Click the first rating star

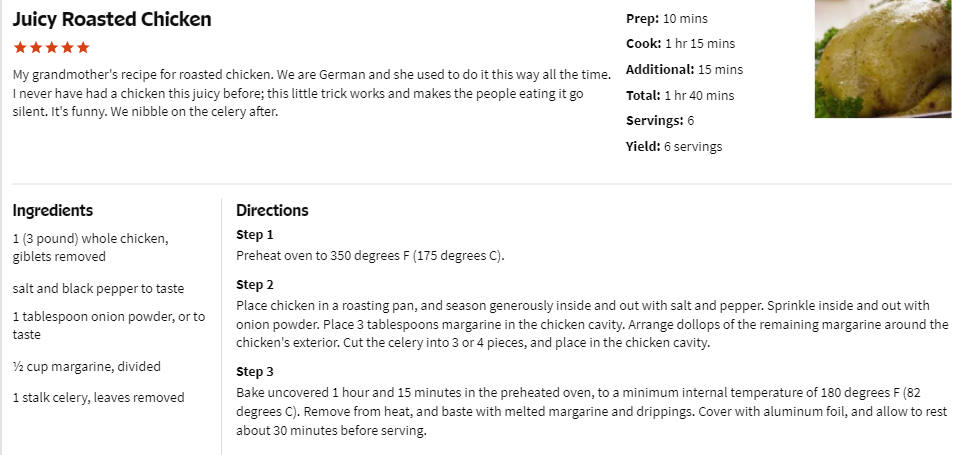pyautogui.click(x=20, y=47)
